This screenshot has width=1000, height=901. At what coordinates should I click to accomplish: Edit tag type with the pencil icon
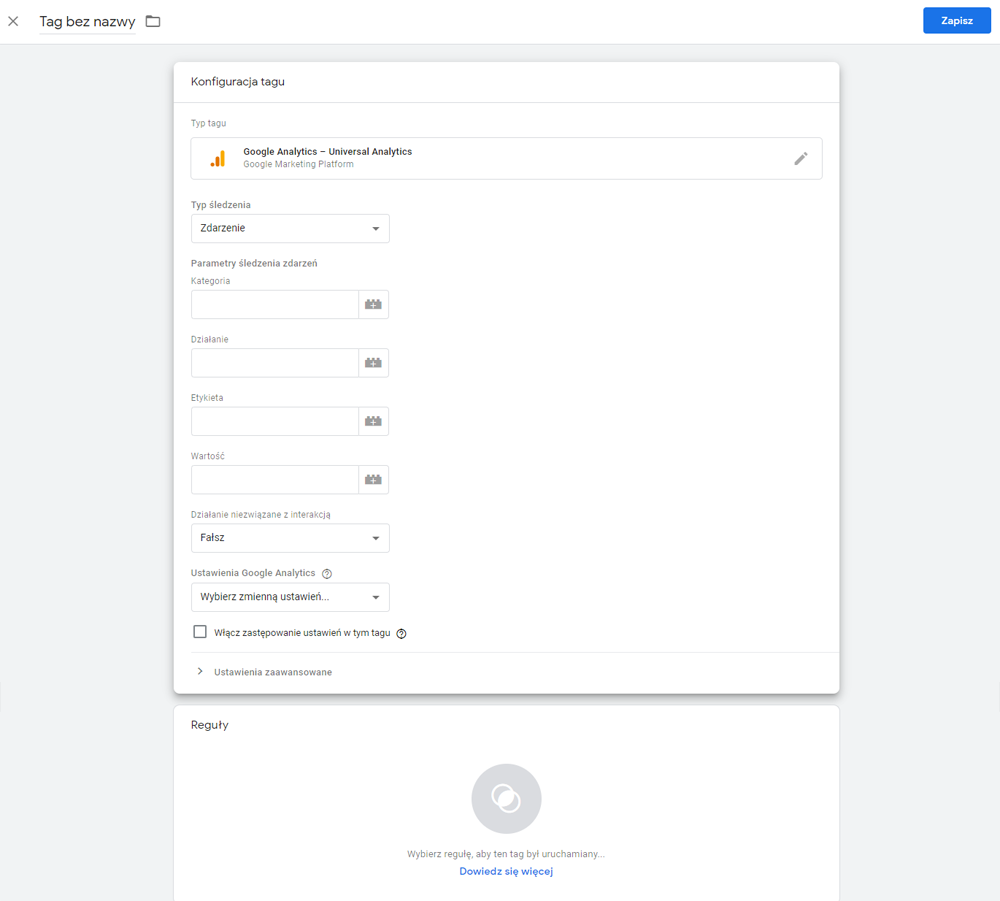[801, 159]
